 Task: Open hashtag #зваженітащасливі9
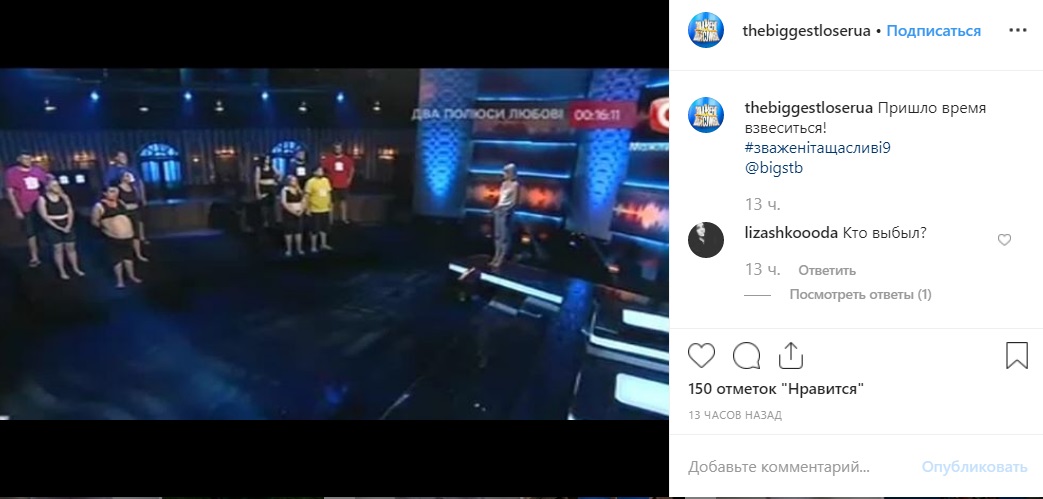pos(818,148)
